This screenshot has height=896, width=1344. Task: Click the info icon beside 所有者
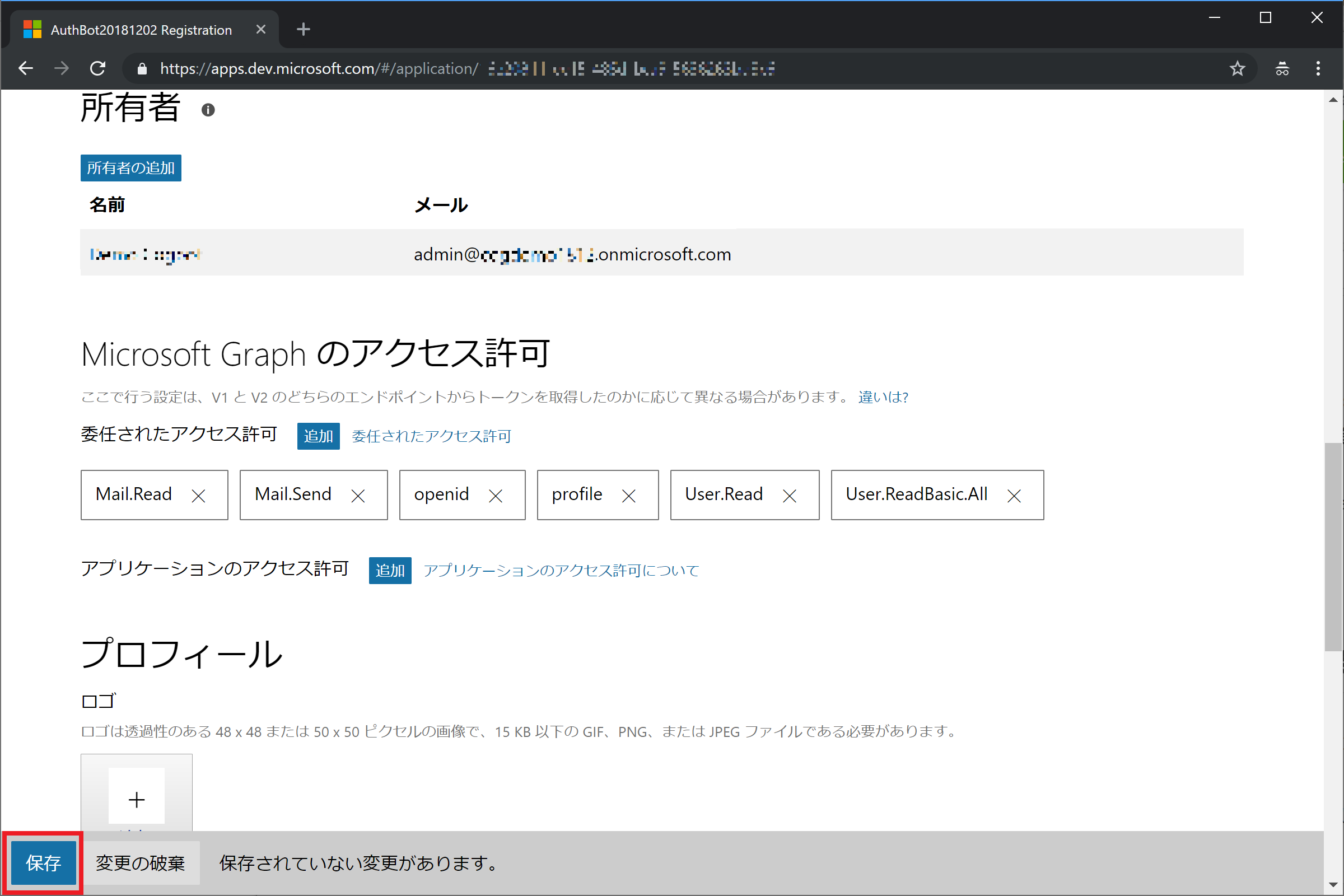tap(208, 110)
